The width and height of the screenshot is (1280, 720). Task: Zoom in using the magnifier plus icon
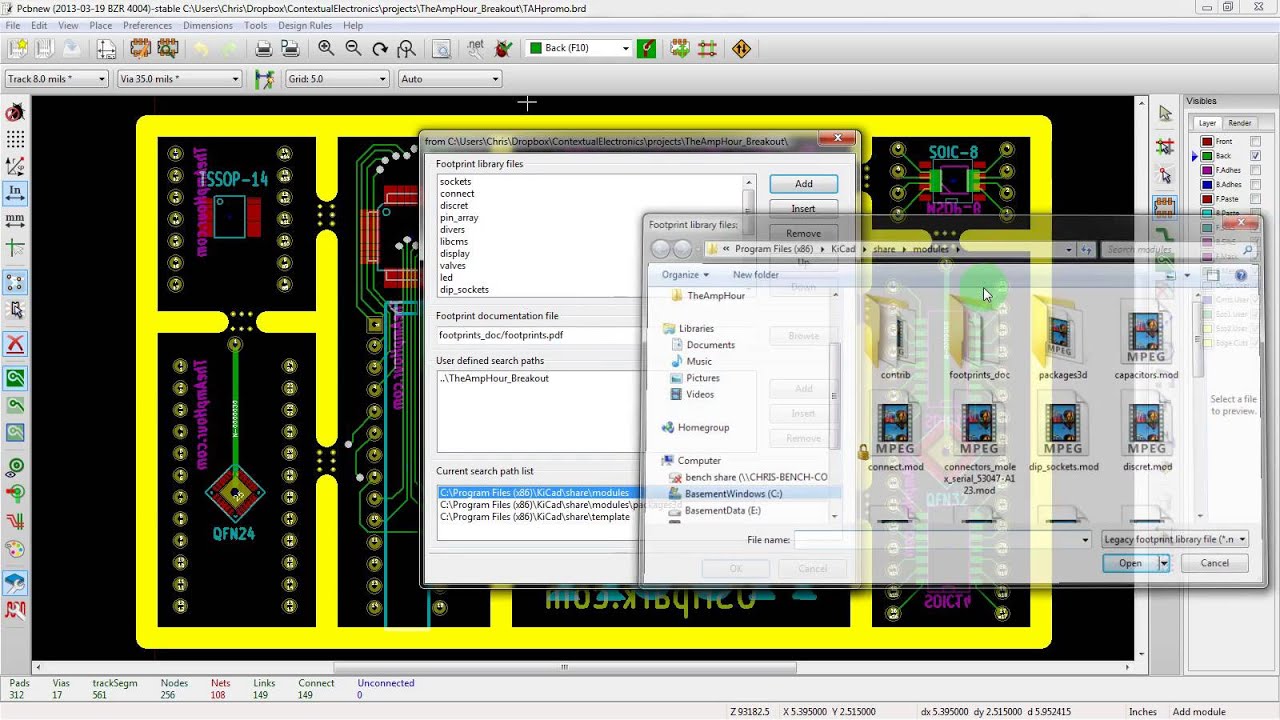[x=326, y=48]
